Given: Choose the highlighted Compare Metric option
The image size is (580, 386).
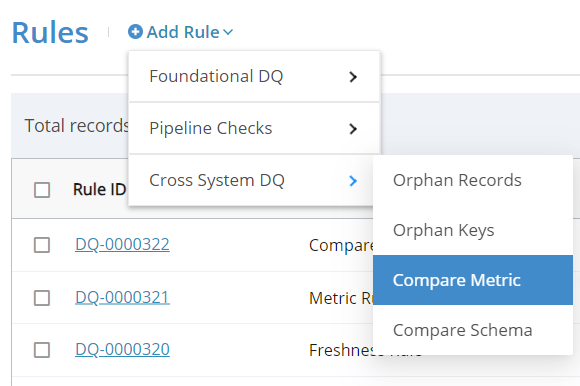Looking at the screenshot, I should pos(473,280).
